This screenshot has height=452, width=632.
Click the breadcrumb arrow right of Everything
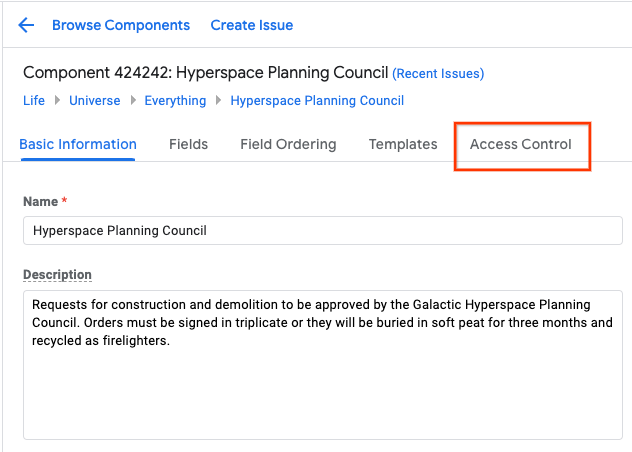[218, 100]
